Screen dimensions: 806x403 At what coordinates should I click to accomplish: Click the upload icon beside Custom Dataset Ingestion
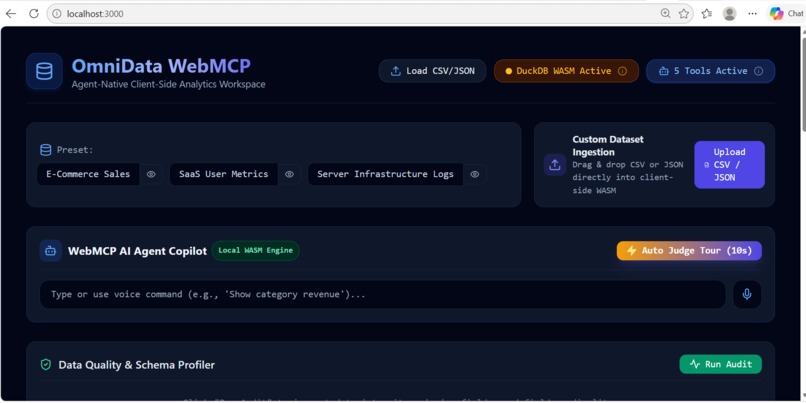(x=555, y=165)
